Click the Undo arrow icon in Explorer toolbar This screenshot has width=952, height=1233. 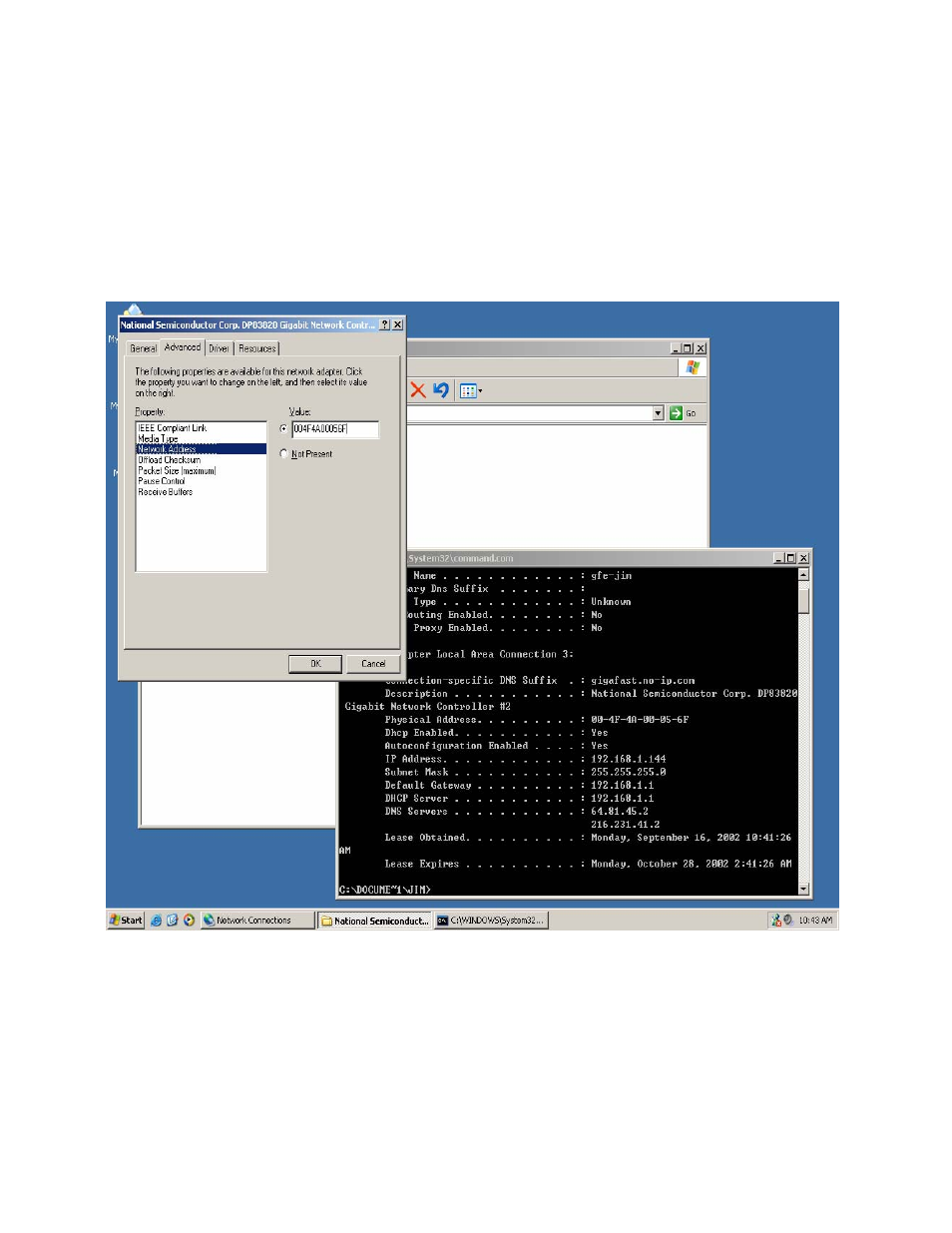441,390
